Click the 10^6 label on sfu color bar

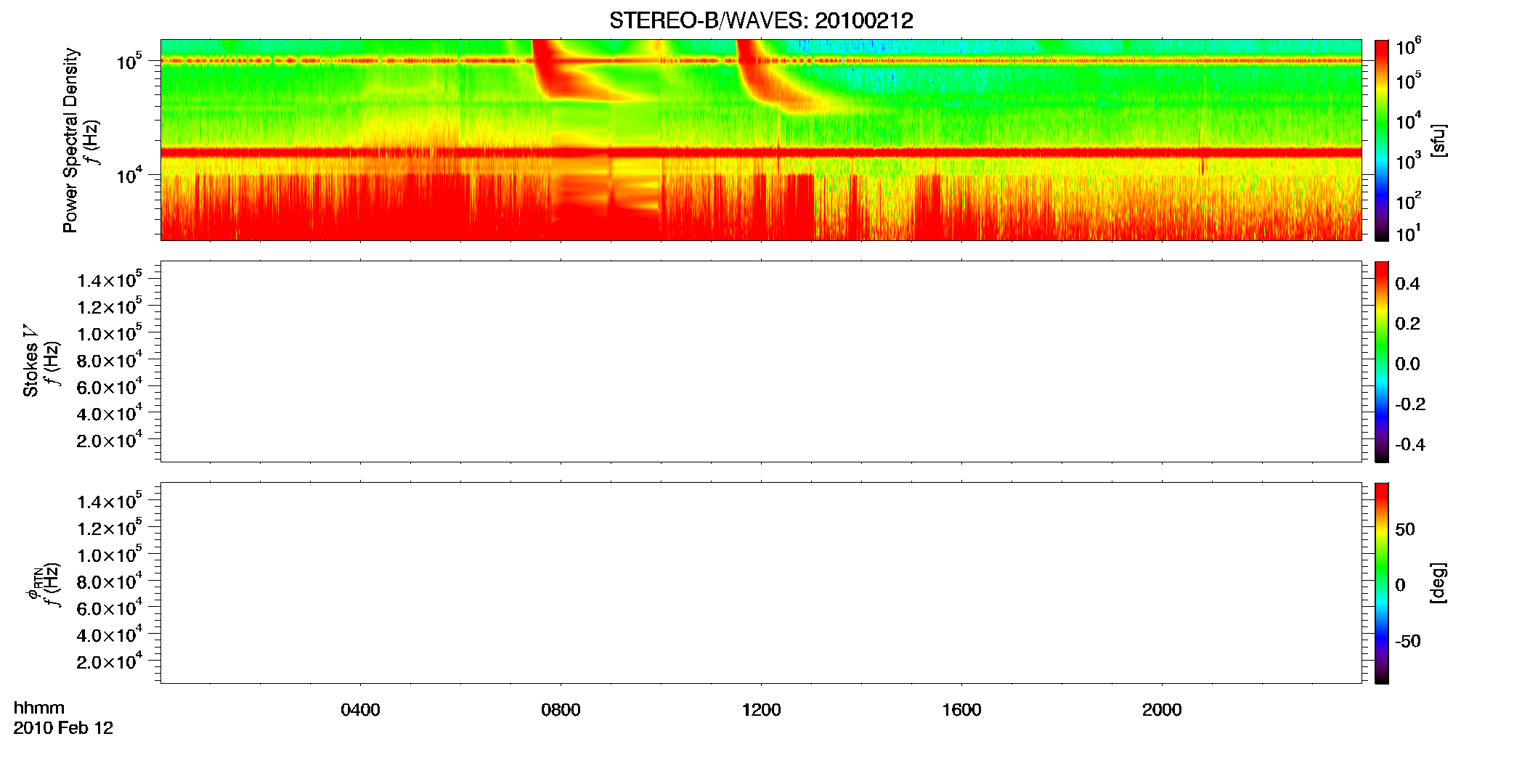coord(1409,47)
